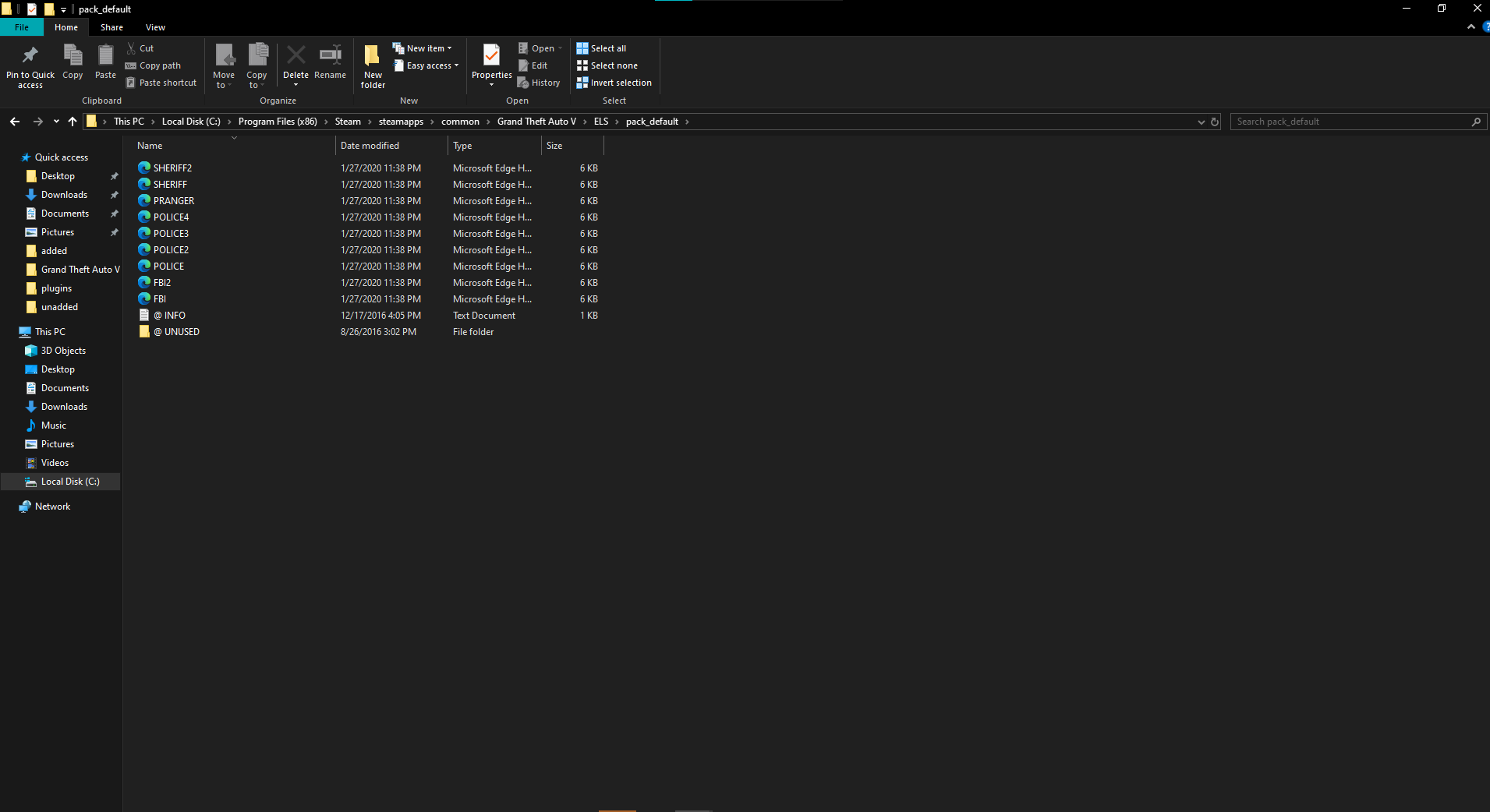Open the plugins folder in Quick access
This screenshot has width=1490, height=812.
click(x=56, y=288)
